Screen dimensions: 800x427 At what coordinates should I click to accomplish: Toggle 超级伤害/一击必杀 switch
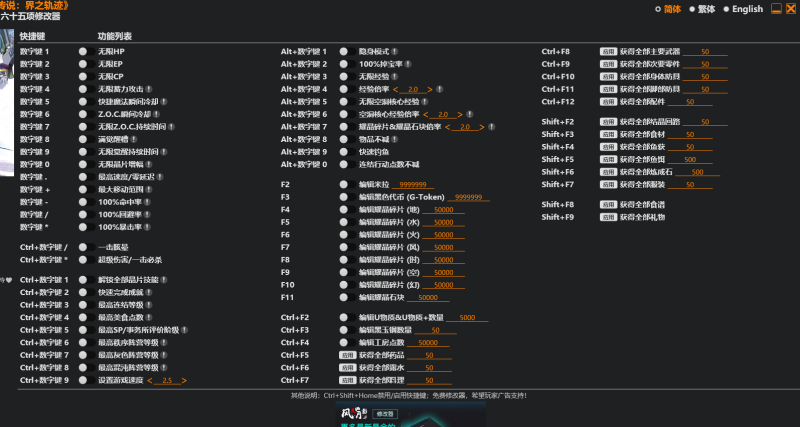[87, 260]
